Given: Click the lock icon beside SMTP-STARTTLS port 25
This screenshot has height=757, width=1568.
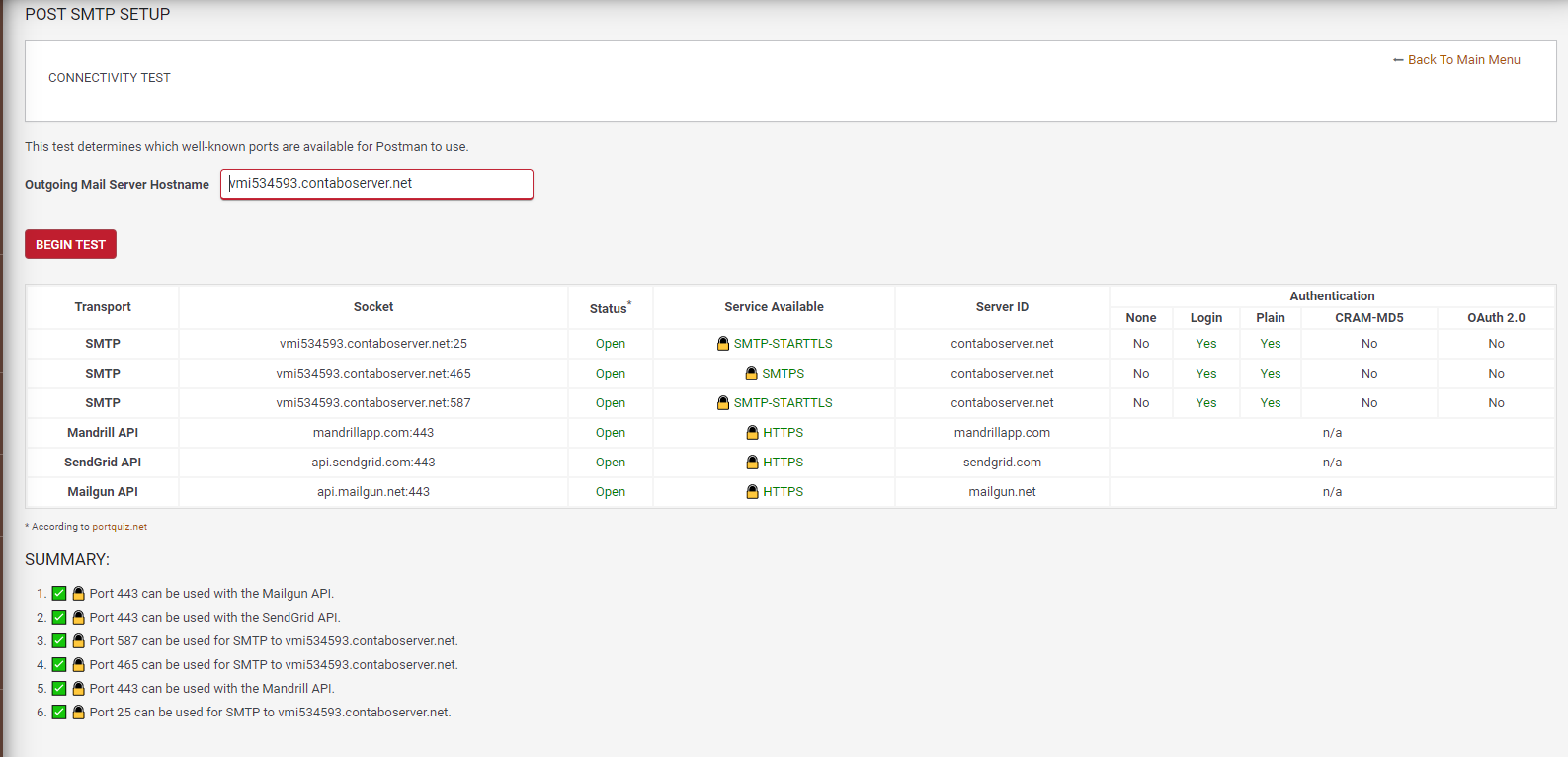Looking at the screenshot, I should 723,344.
